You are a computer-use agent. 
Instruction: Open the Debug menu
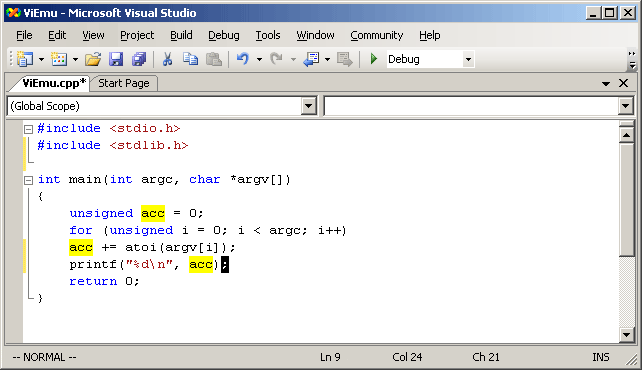click(224, 36)
